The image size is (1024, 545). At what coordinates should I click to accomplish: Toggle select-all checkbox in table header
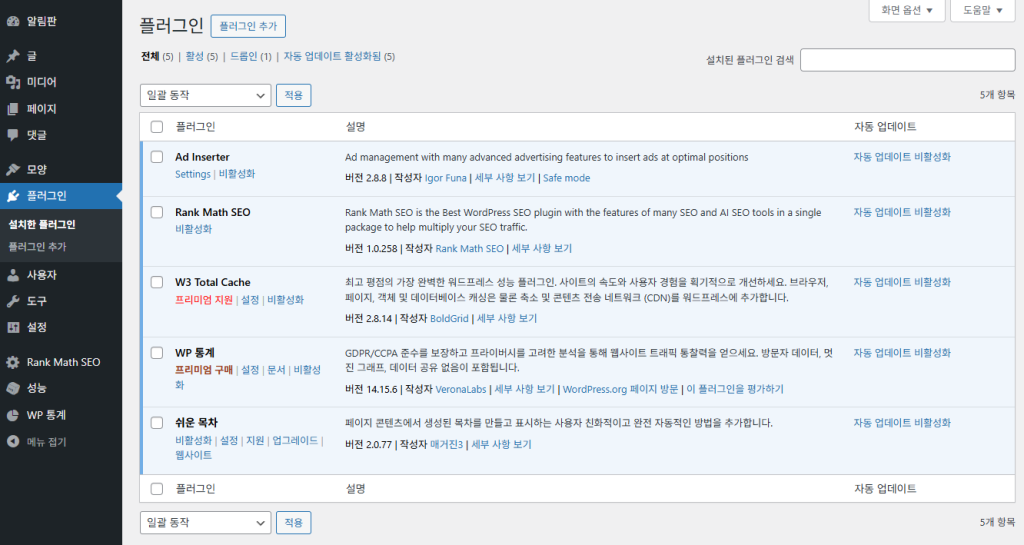tap(156, 127)
